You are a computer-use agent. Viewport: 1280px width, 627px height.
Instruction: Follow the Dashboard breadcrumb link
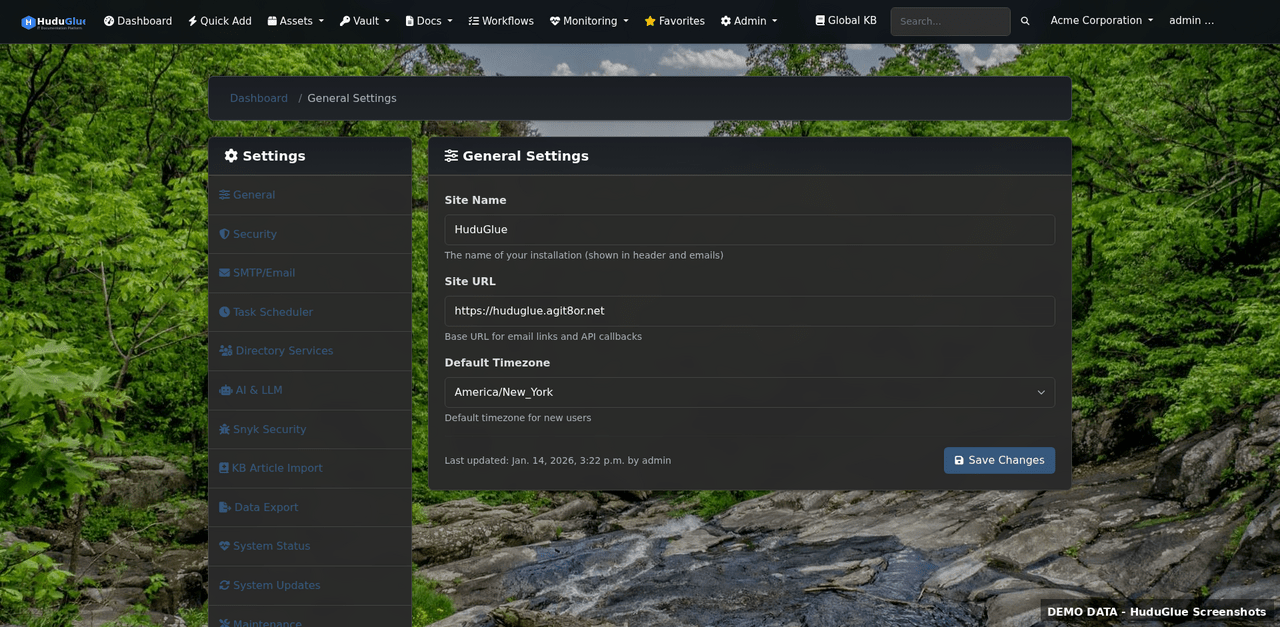[x=259, y=98]
